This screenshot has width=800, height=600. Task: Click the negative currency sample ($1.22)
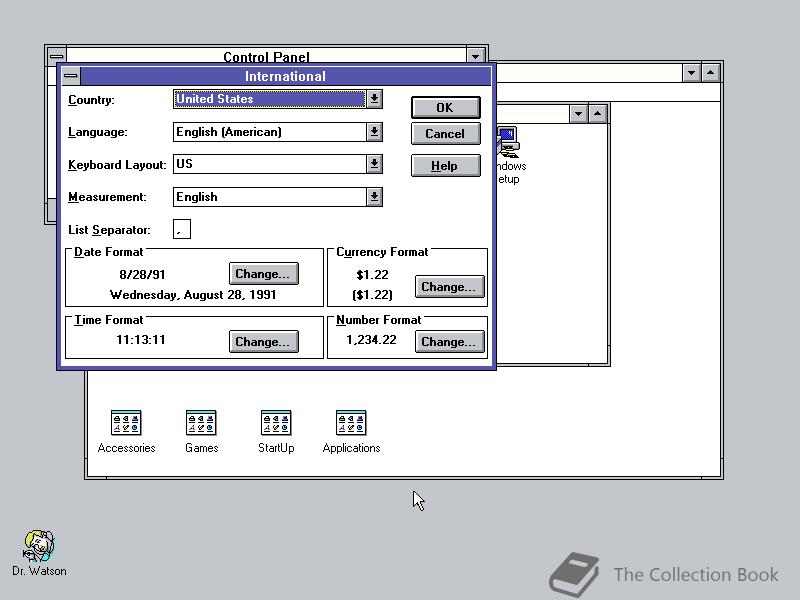point(372,295)
